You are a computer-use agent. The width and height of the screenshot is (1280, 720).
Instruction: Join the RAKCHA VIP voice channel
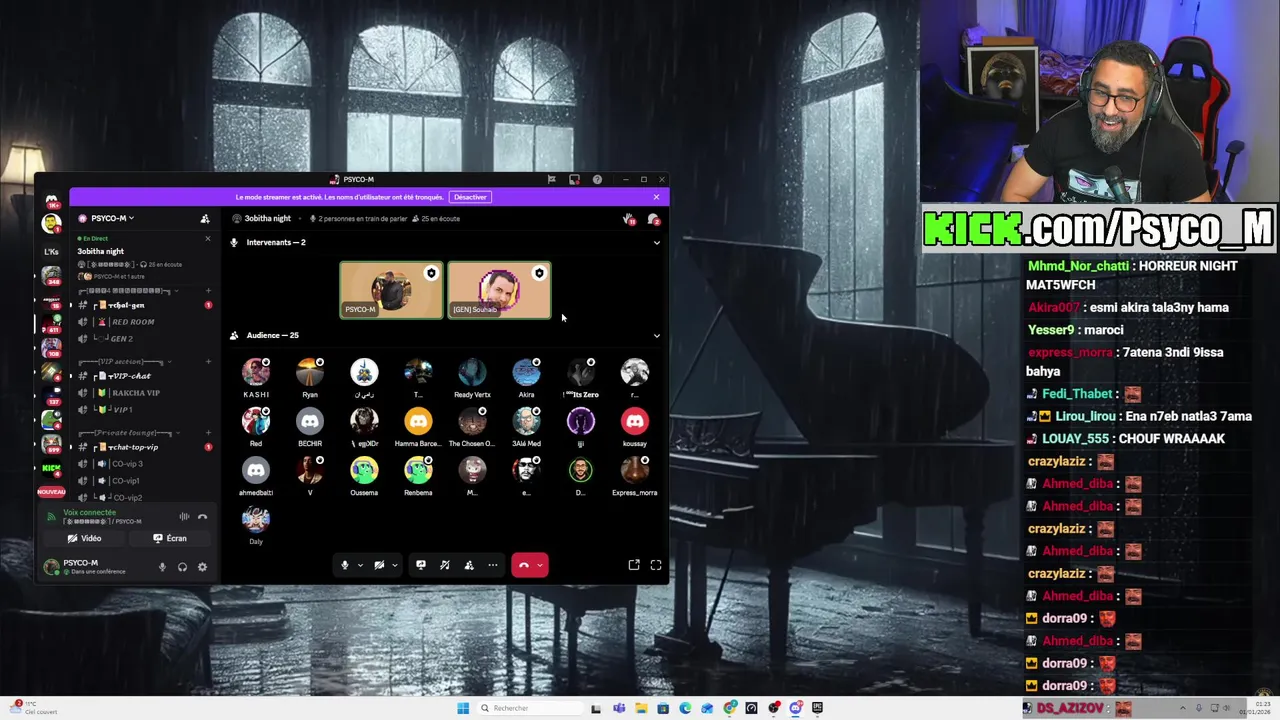[145, 393]
